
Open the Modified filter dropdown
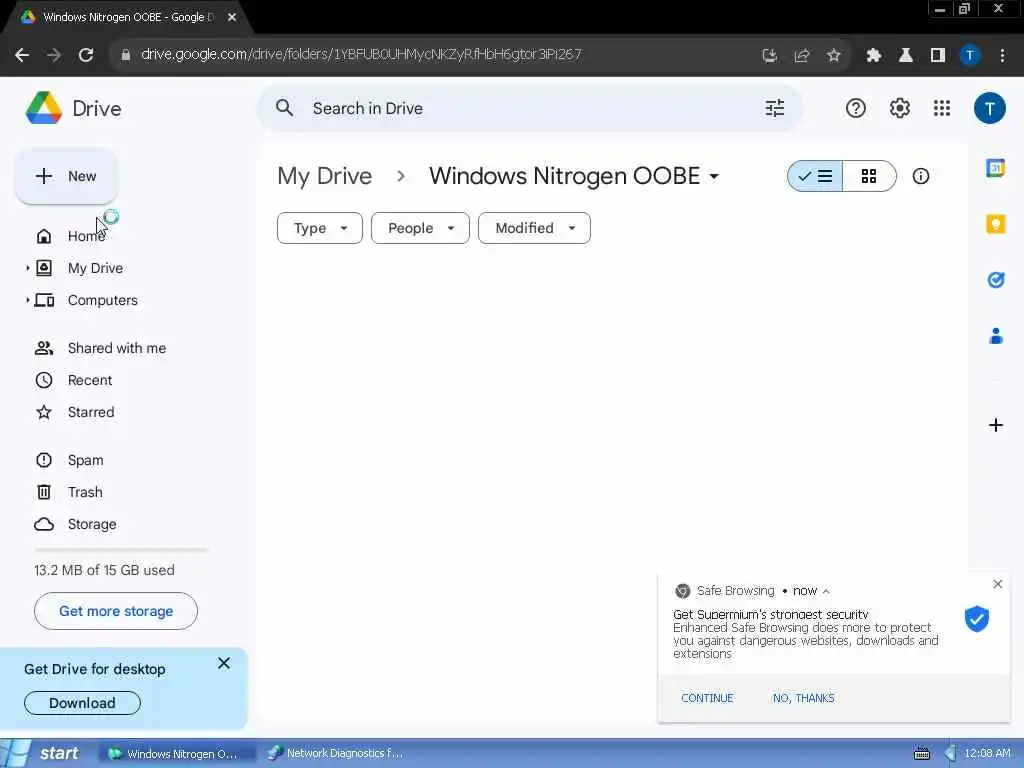[x=534, y=228]
